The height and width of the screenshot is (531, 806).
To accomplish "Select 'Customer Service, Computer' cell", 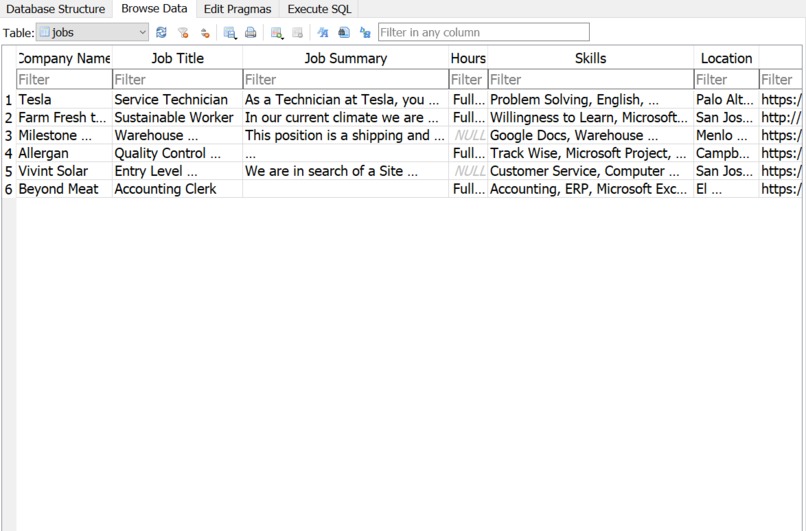I will pyautogui.click(x=591, y=171).
